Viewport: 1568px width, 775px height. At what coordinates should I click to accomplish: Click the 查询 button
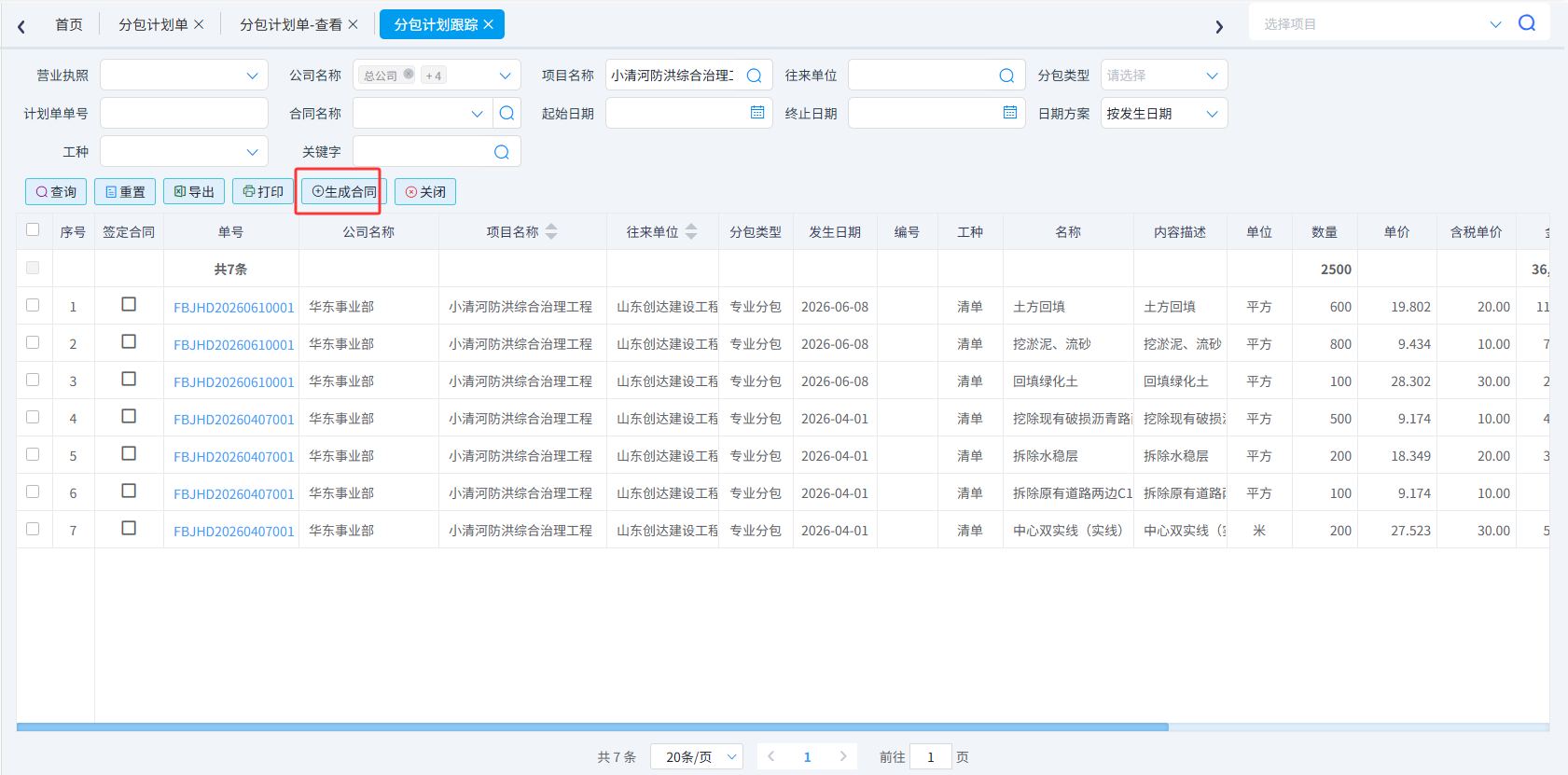point(56,191)
